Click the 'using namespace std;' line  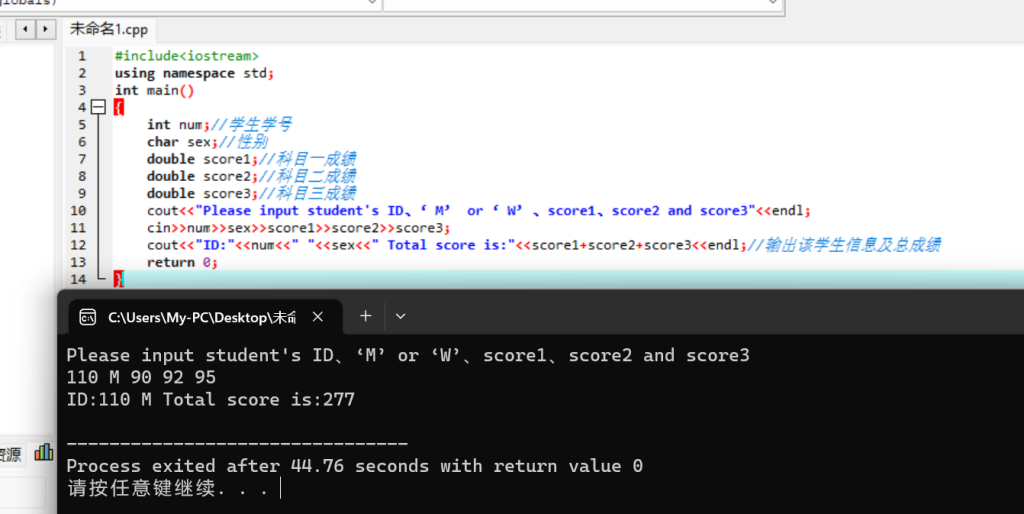[194, 73]
